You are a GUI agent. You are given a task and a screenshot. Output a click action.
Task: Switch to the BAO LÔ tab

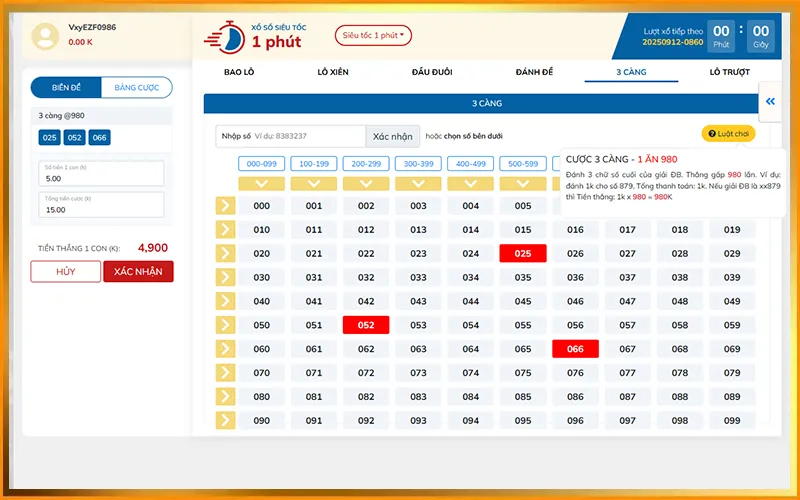239,72
